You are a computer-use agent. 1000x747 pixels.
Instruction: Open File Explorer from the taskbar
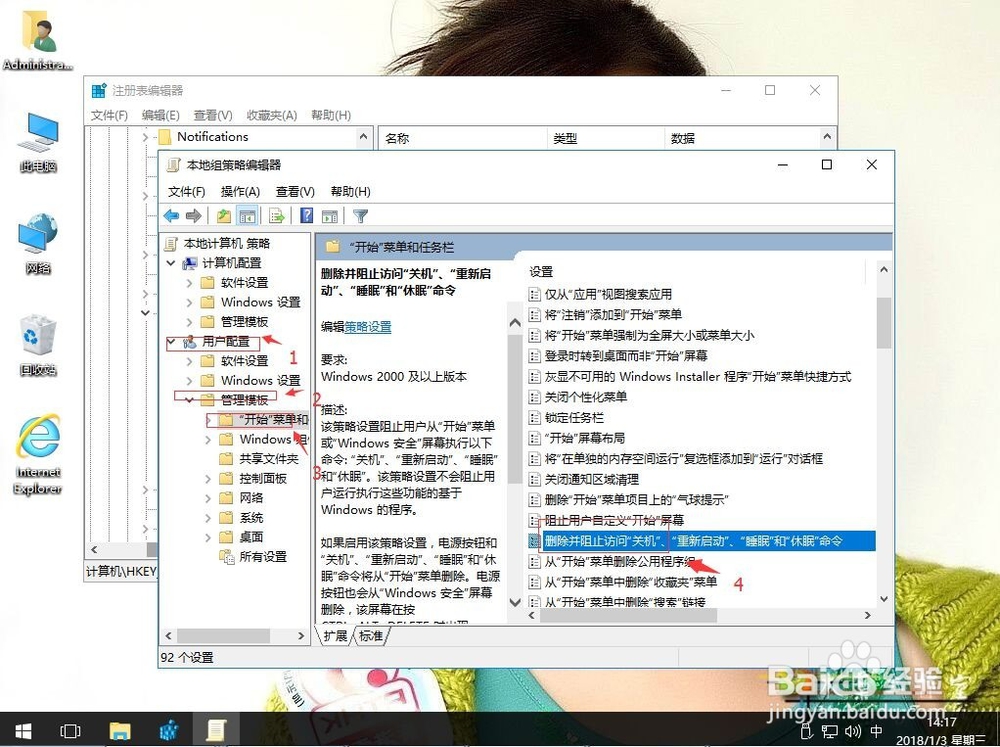coord(120,731)
